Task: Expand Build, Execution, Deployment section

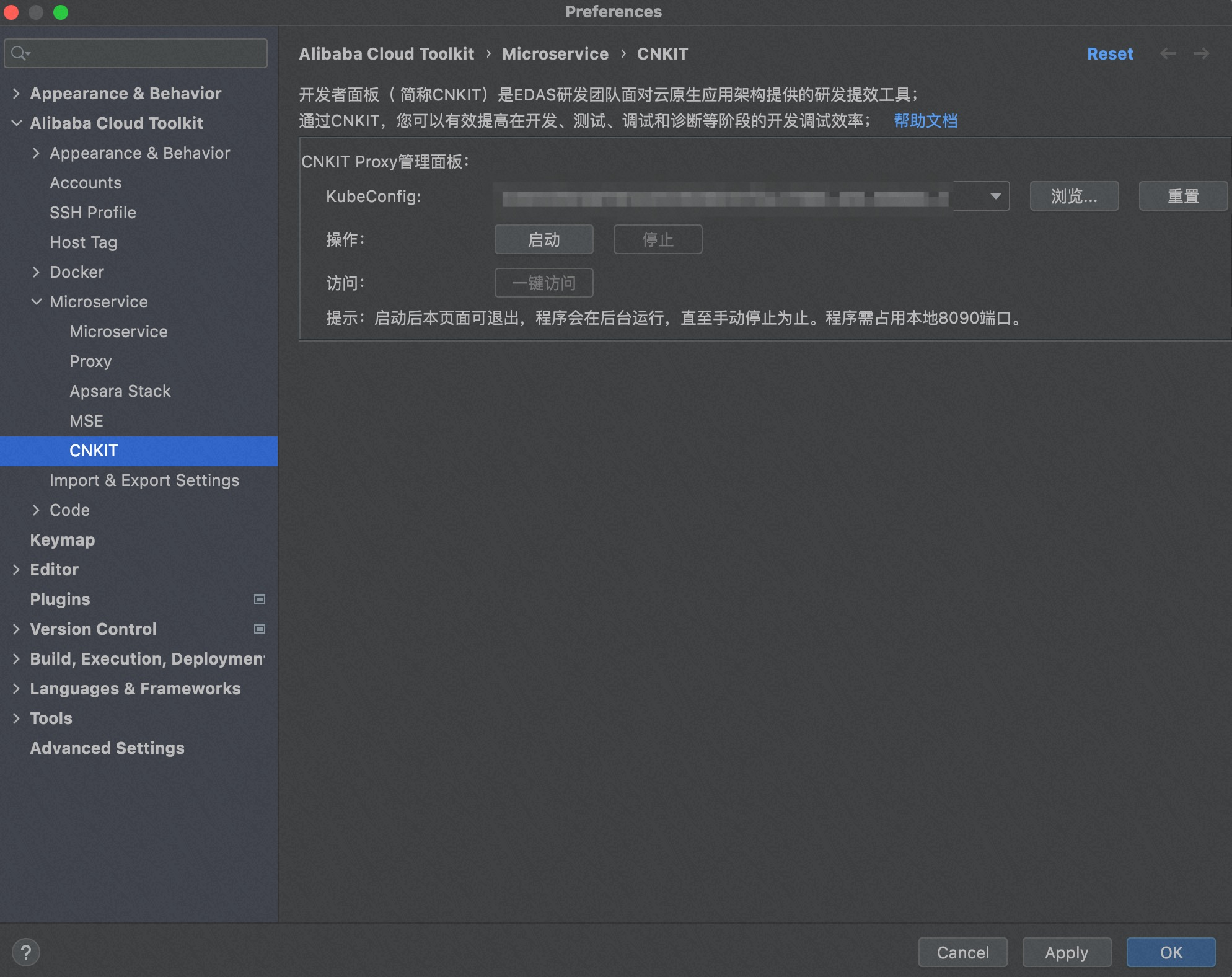Action: point(17,659)
